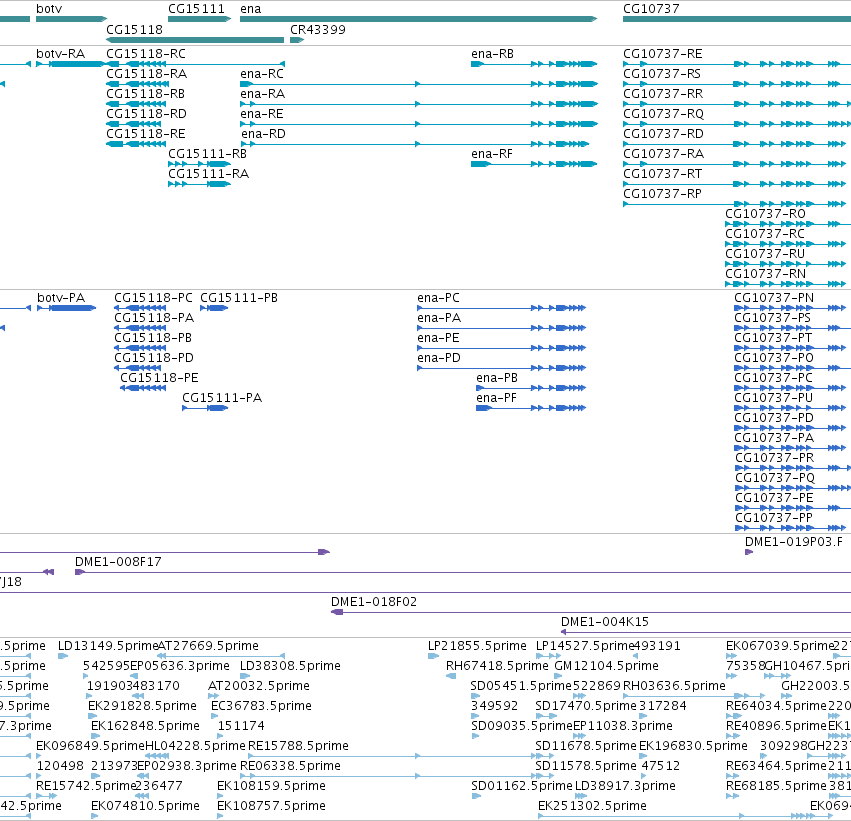Select BAC clone DME1-019P03.F
851x821 pixels.
[793, 542]
